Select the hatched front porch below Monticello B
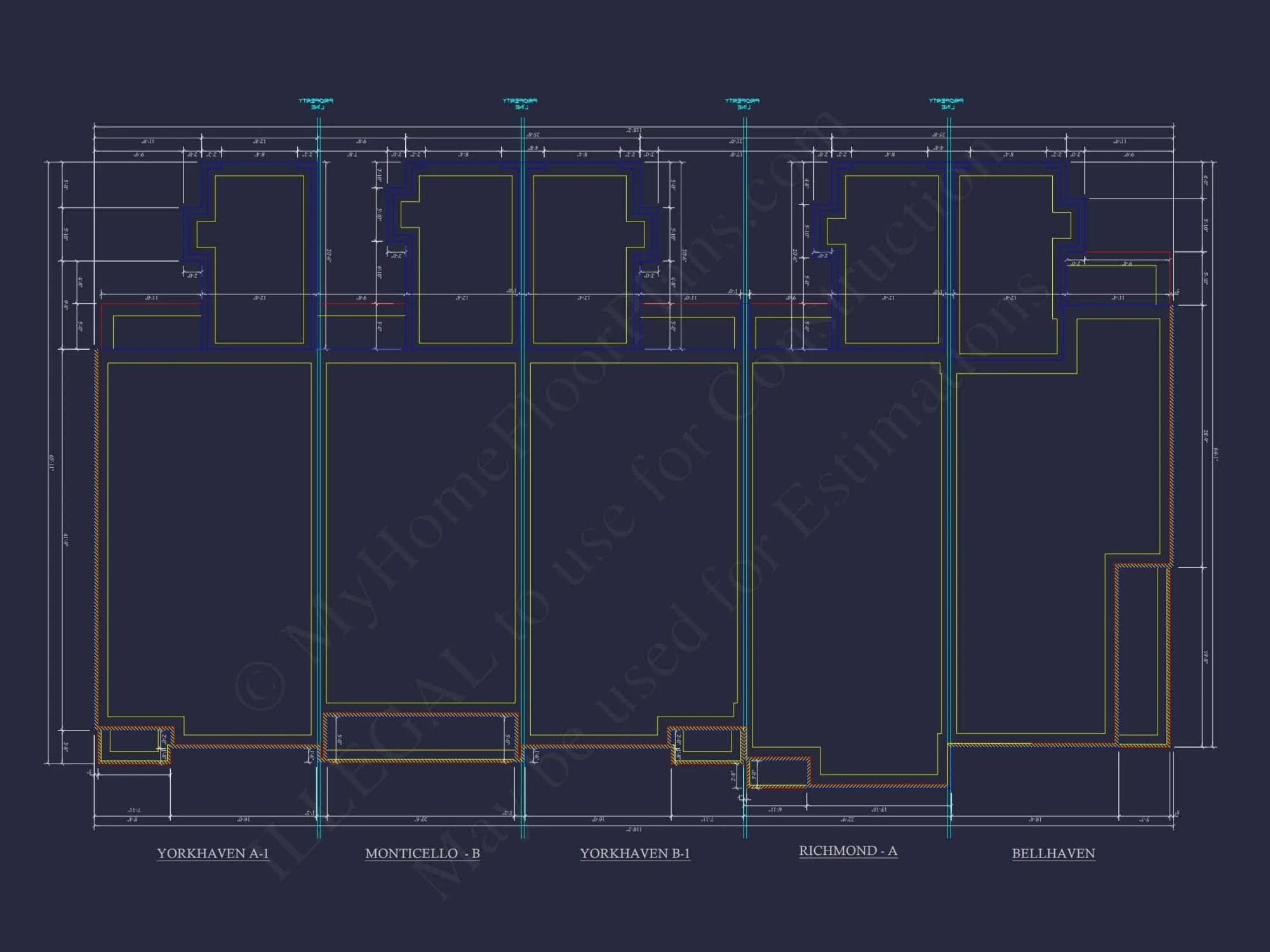Screen dimensions: 1270x952 [420, 737]
